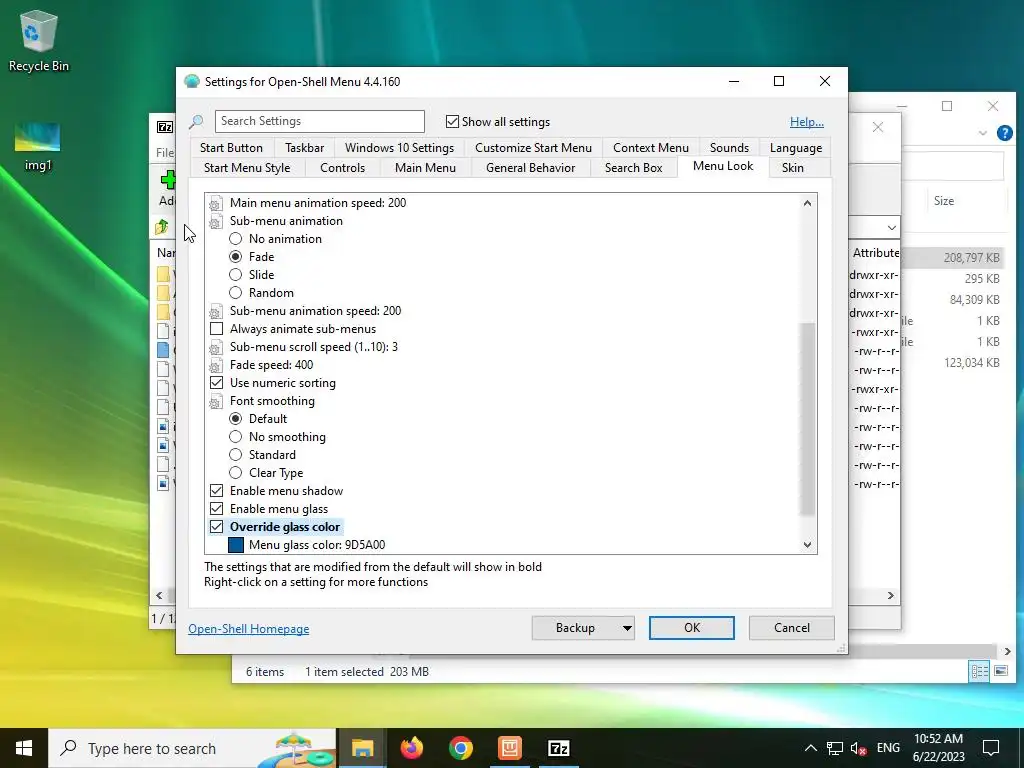Switch to details view in the File Explorer status bar
1024x768 pixels.
click(979, 671)
